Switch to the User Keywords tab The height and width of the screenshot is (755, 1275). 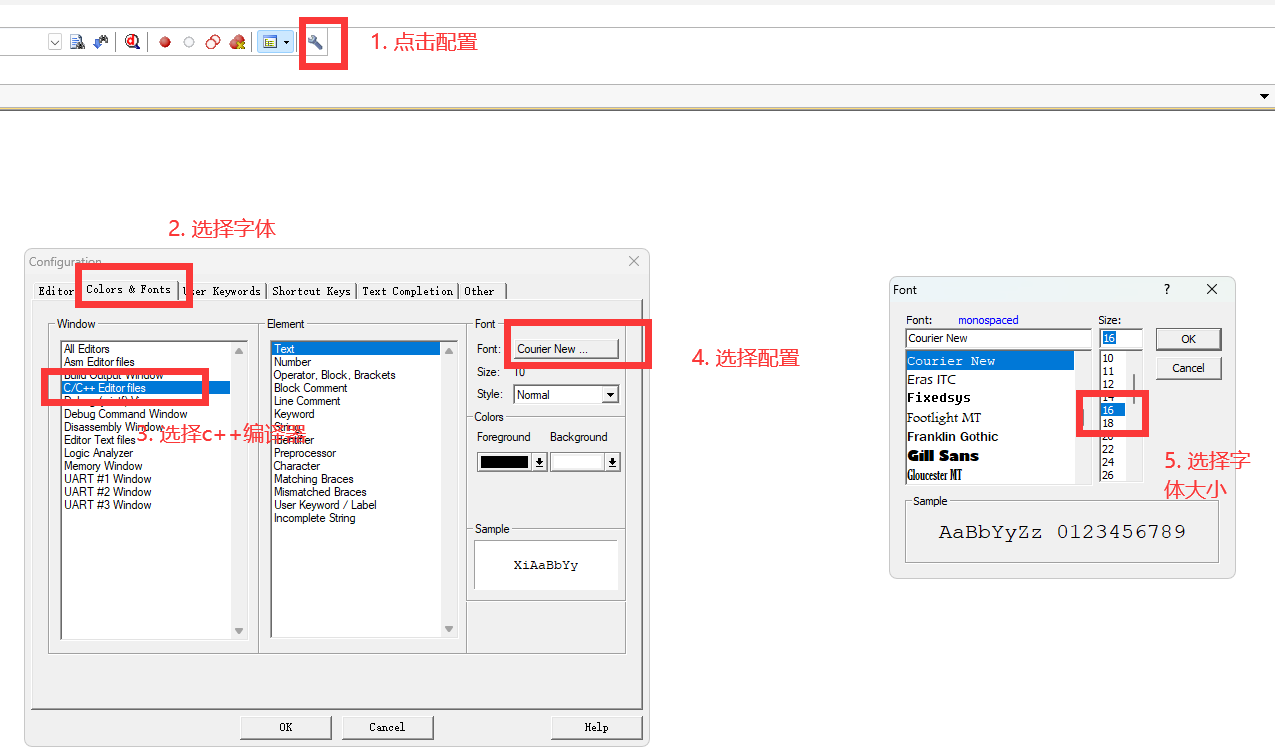223,291
